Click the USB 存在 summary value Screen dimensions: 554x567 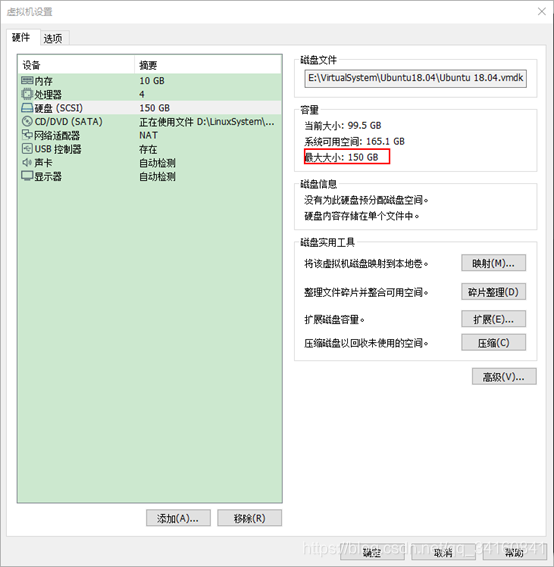click(148, 149)
